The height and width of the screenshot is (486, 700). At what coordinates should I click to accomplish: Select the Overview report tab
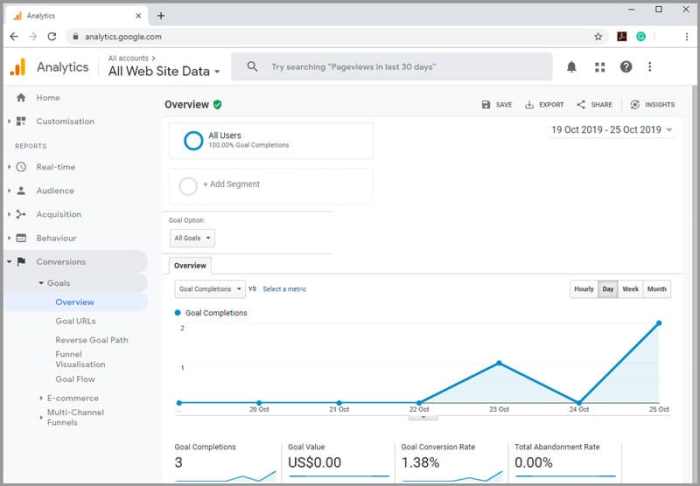pos(190,266)
